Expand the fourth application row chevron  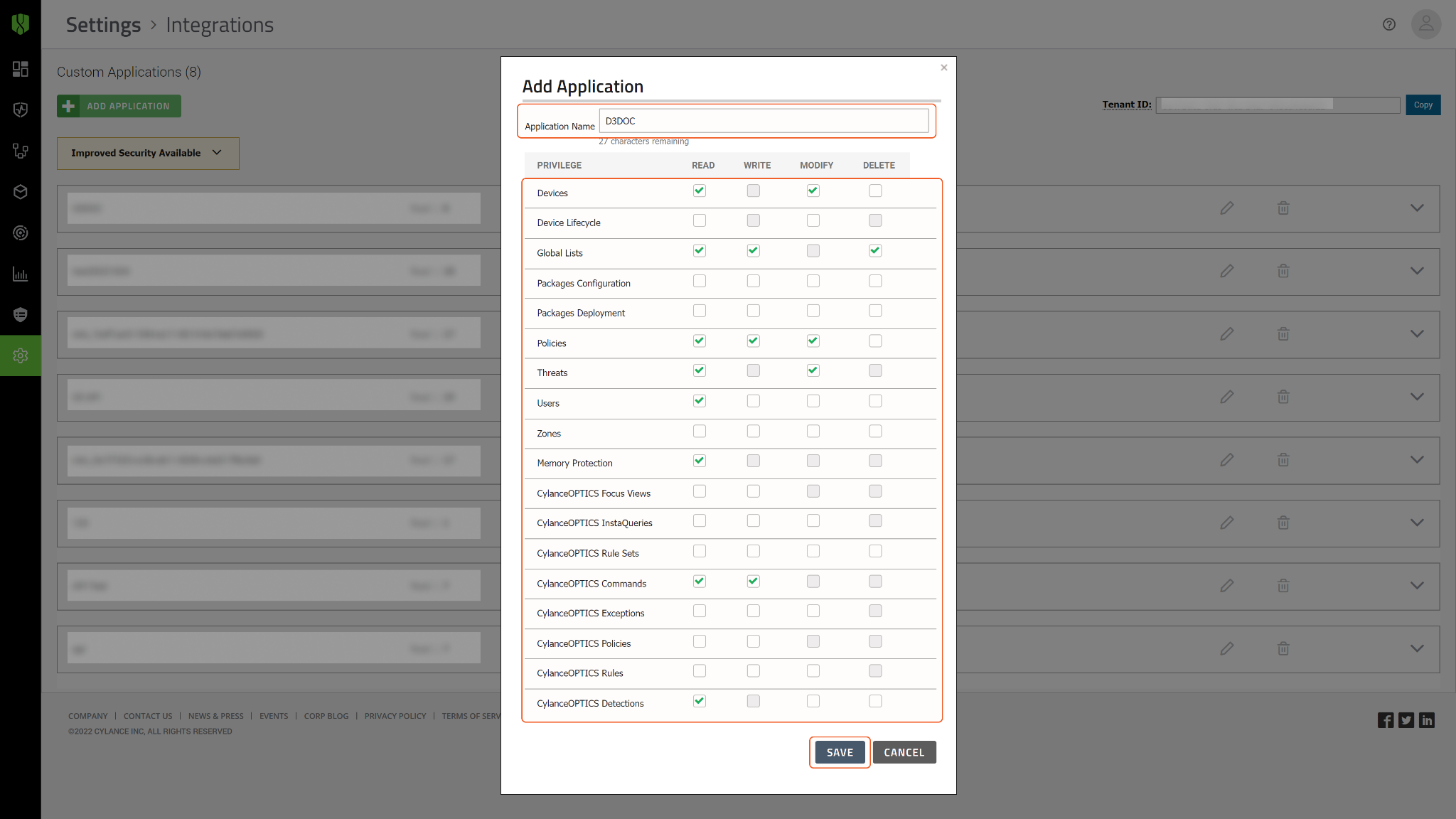[x=1416, y=397]
